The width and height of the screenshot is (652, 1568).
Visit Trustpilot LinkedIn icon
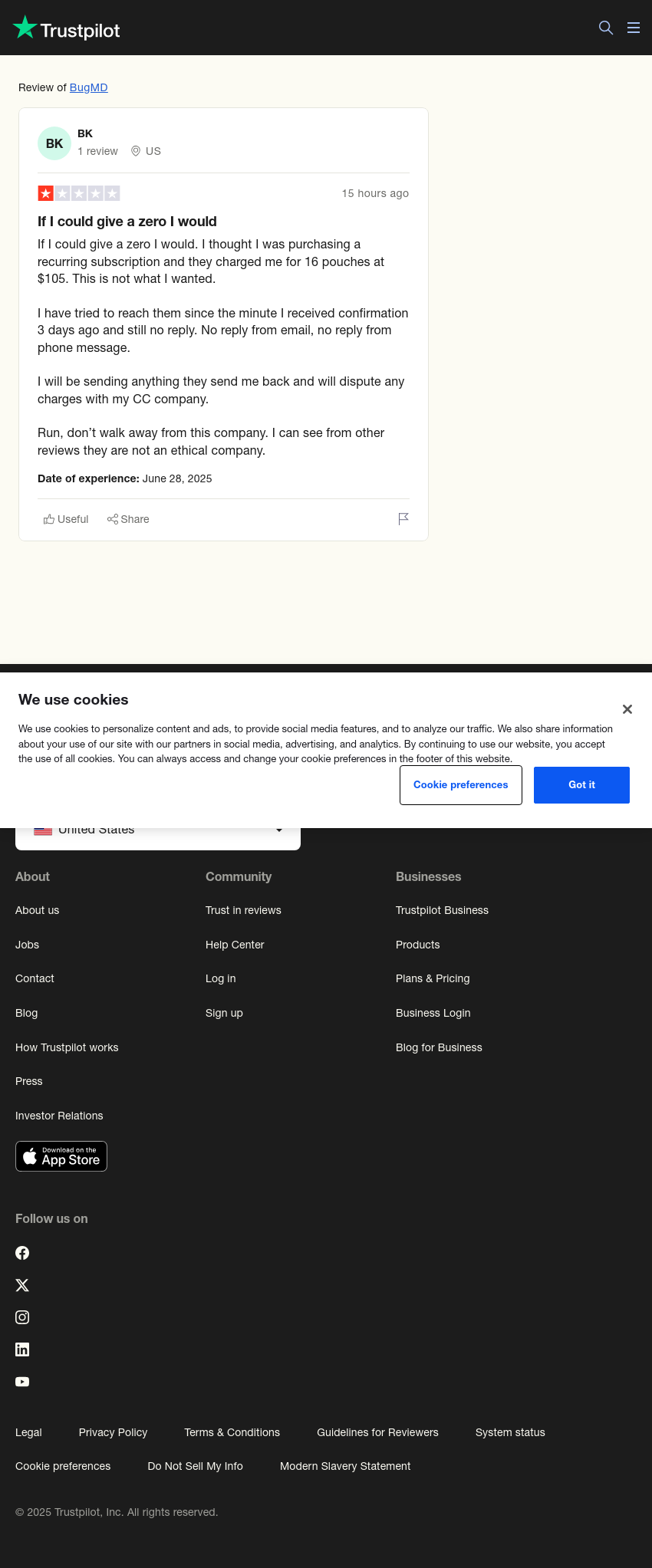[22, 1349]
